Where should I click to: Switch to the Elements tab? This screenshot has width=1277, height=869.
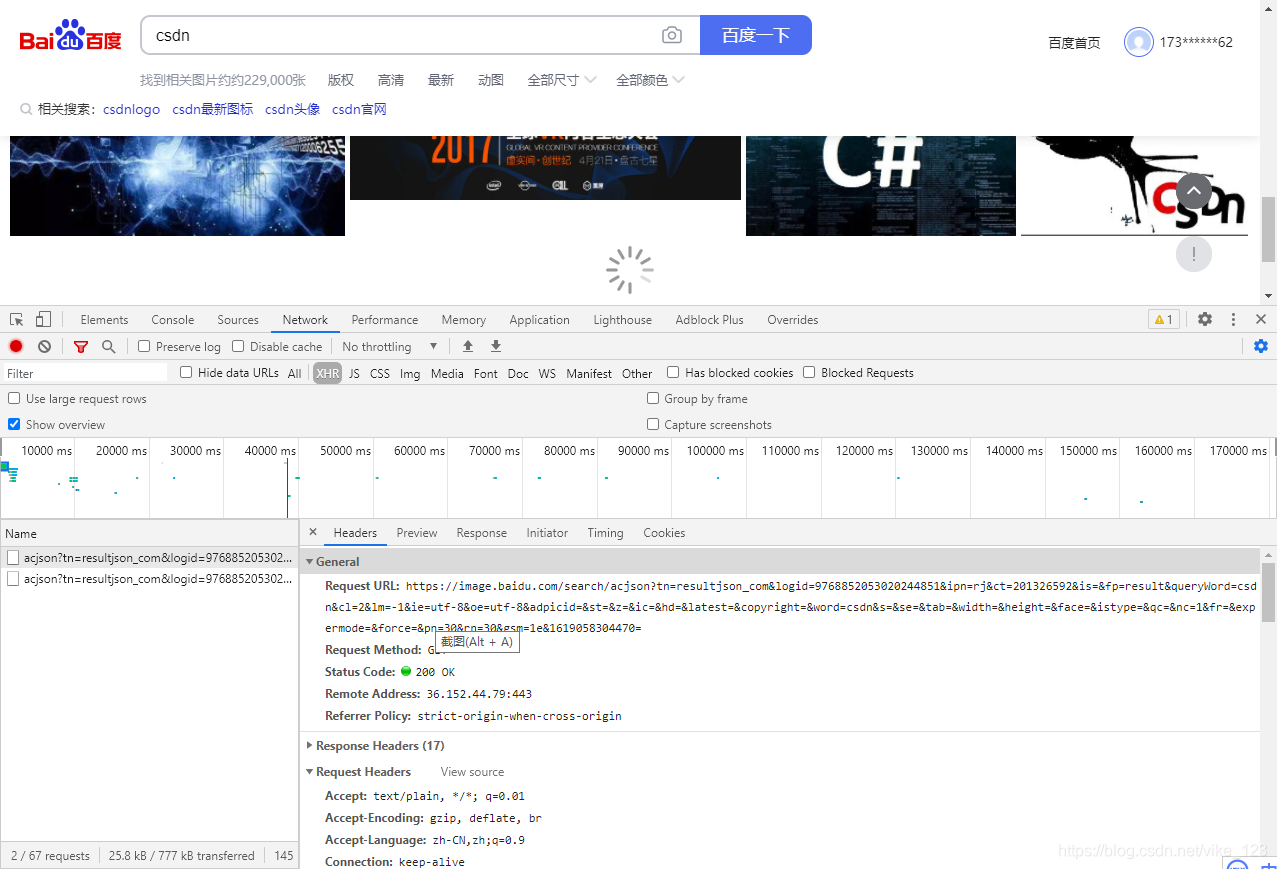pyautogui.click(x=104, y=320)
